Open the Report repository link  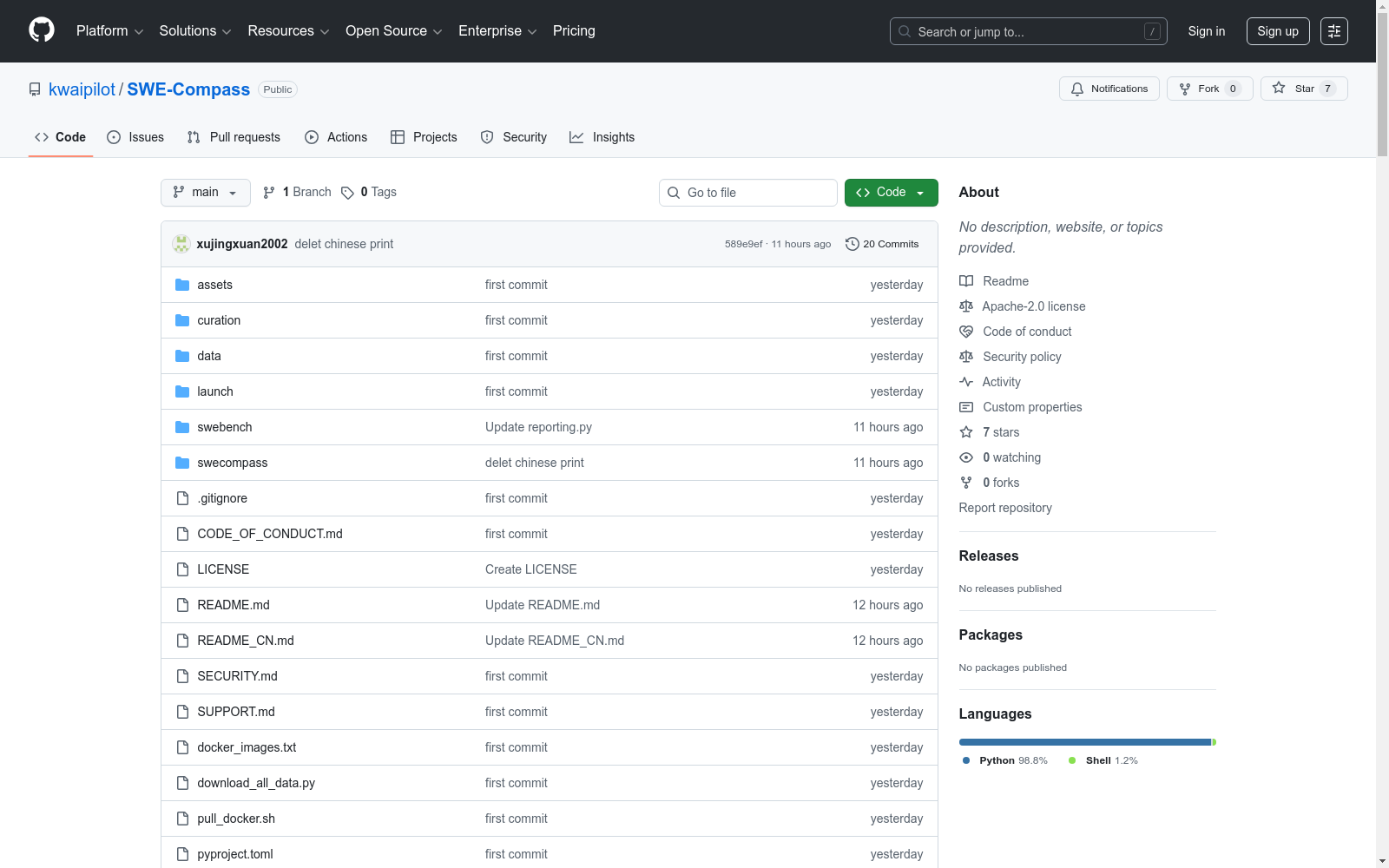point(1005,508)
